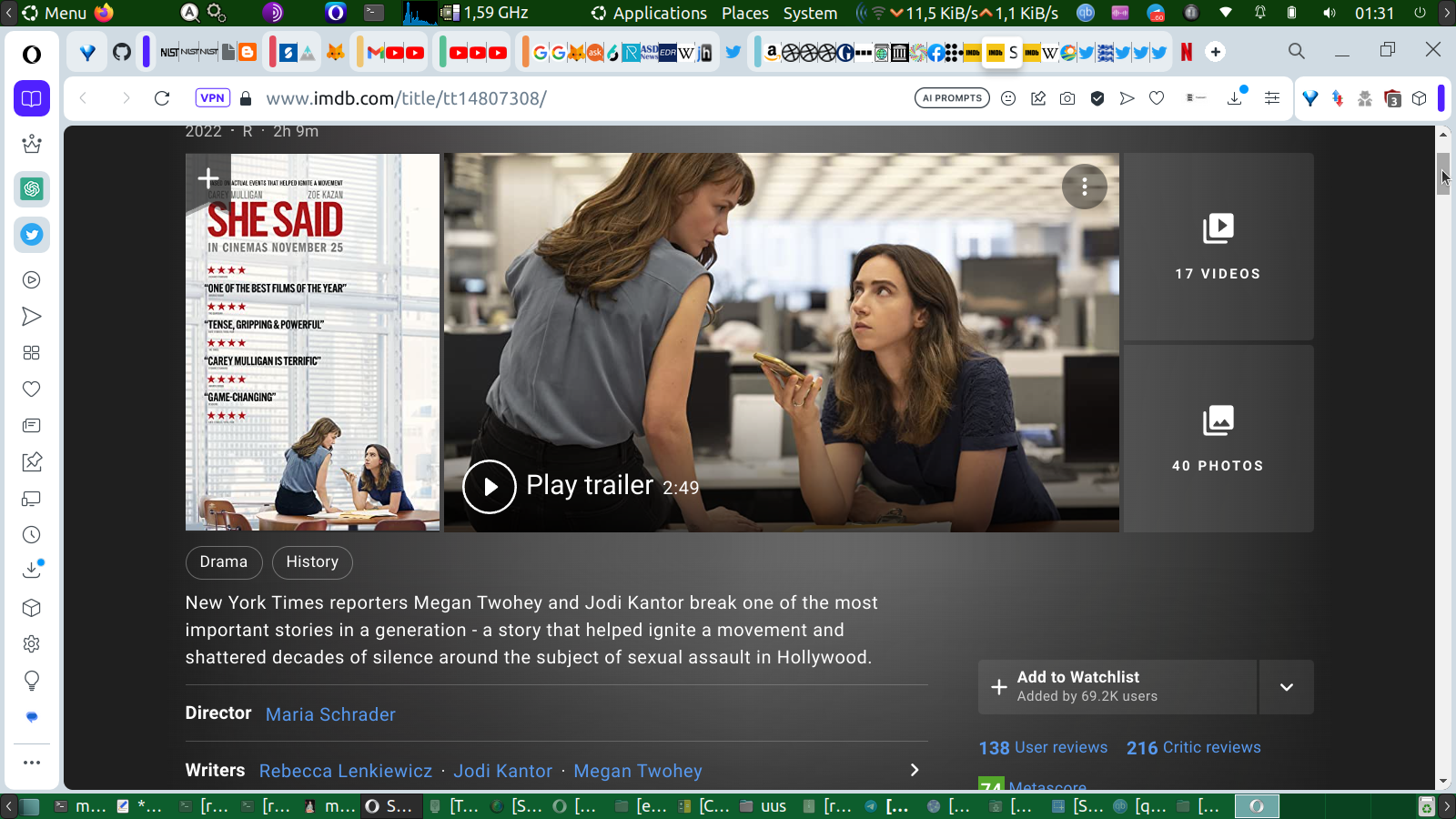
Task: Open the volume control in system tray
Action: click(1330, 13)
